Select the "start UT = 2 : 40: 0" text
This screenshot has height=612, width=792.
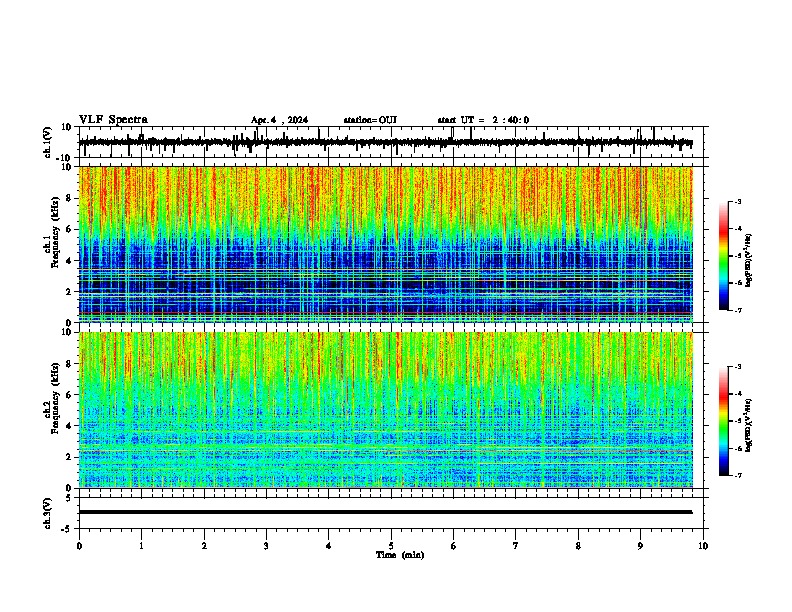[x=483, y=120]
